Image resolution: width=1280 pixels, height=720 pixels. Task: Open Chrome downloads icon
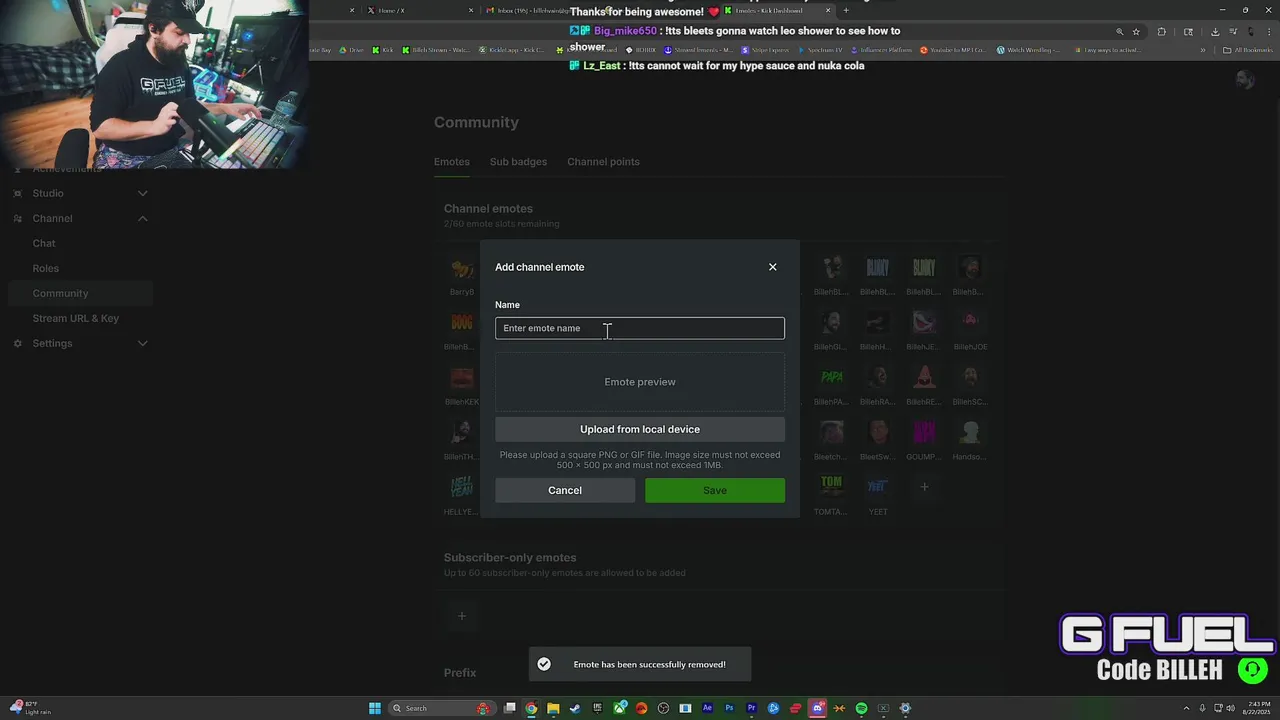tap(1215, 31)
